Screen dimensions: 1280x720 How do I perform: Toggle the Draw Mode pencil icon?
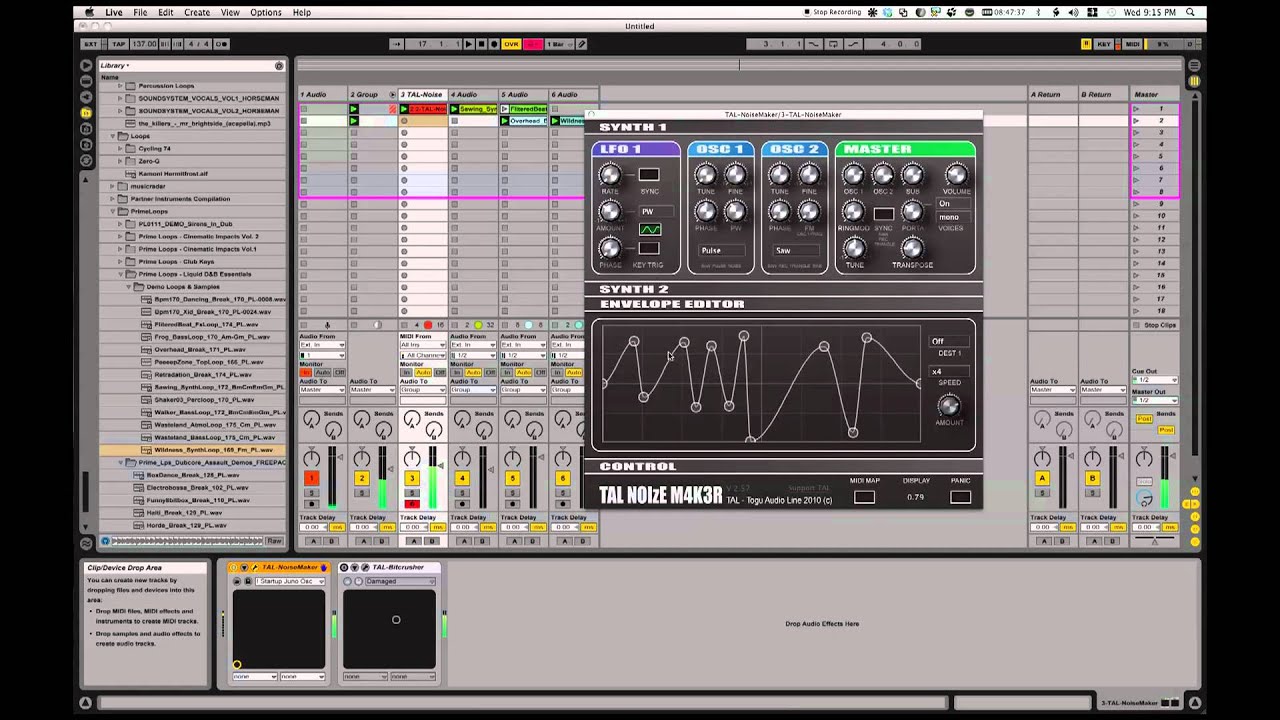582,44
